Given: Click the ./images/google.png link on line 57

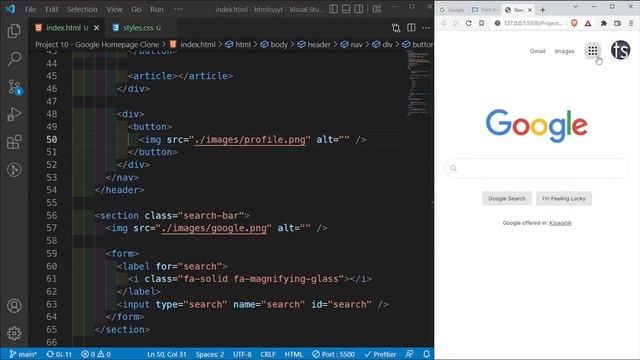Looking at the screenshot, I should (x=214, y=228).
